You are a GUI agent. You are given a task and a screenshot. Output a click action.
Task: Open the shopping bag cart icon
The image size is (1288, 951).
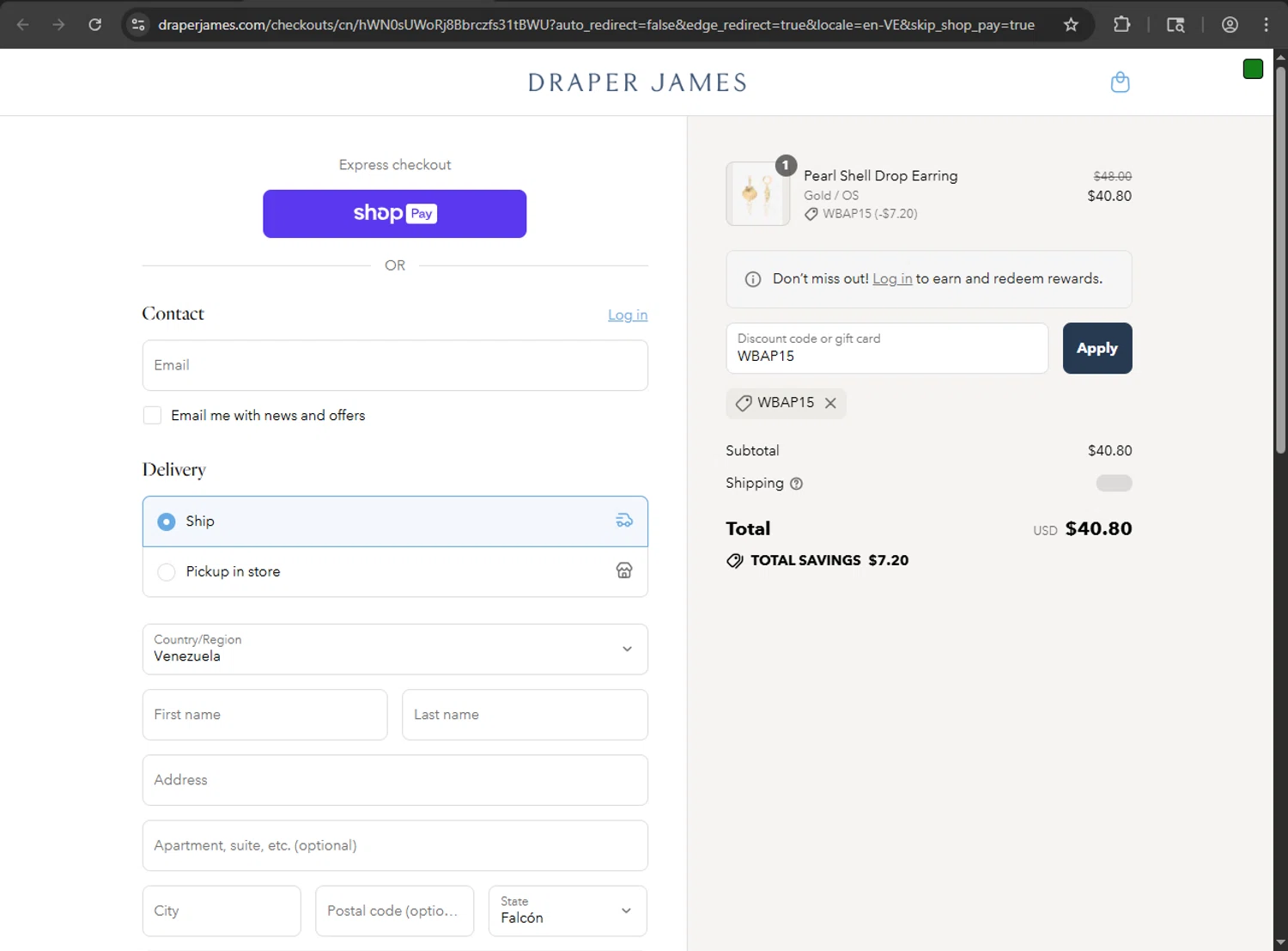tap(1120, 82)
